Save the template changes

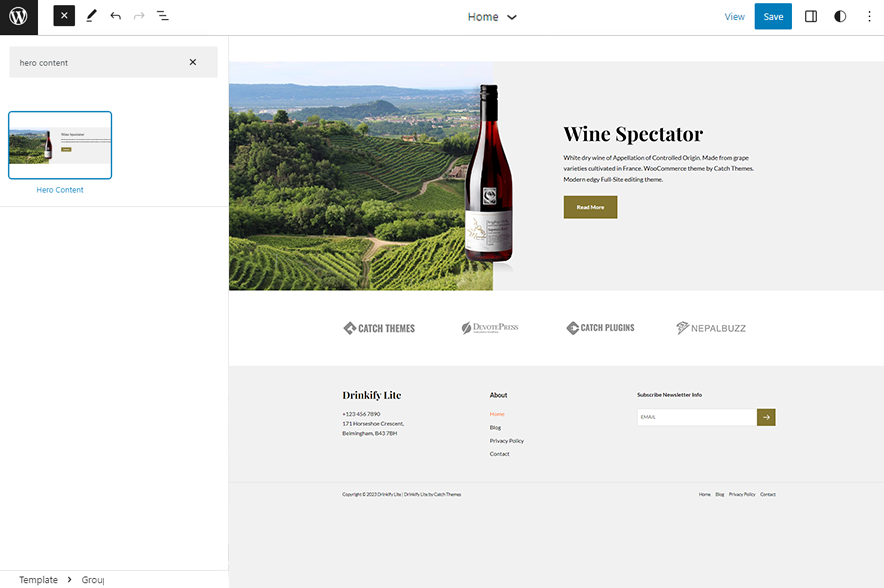coord(773,16)
